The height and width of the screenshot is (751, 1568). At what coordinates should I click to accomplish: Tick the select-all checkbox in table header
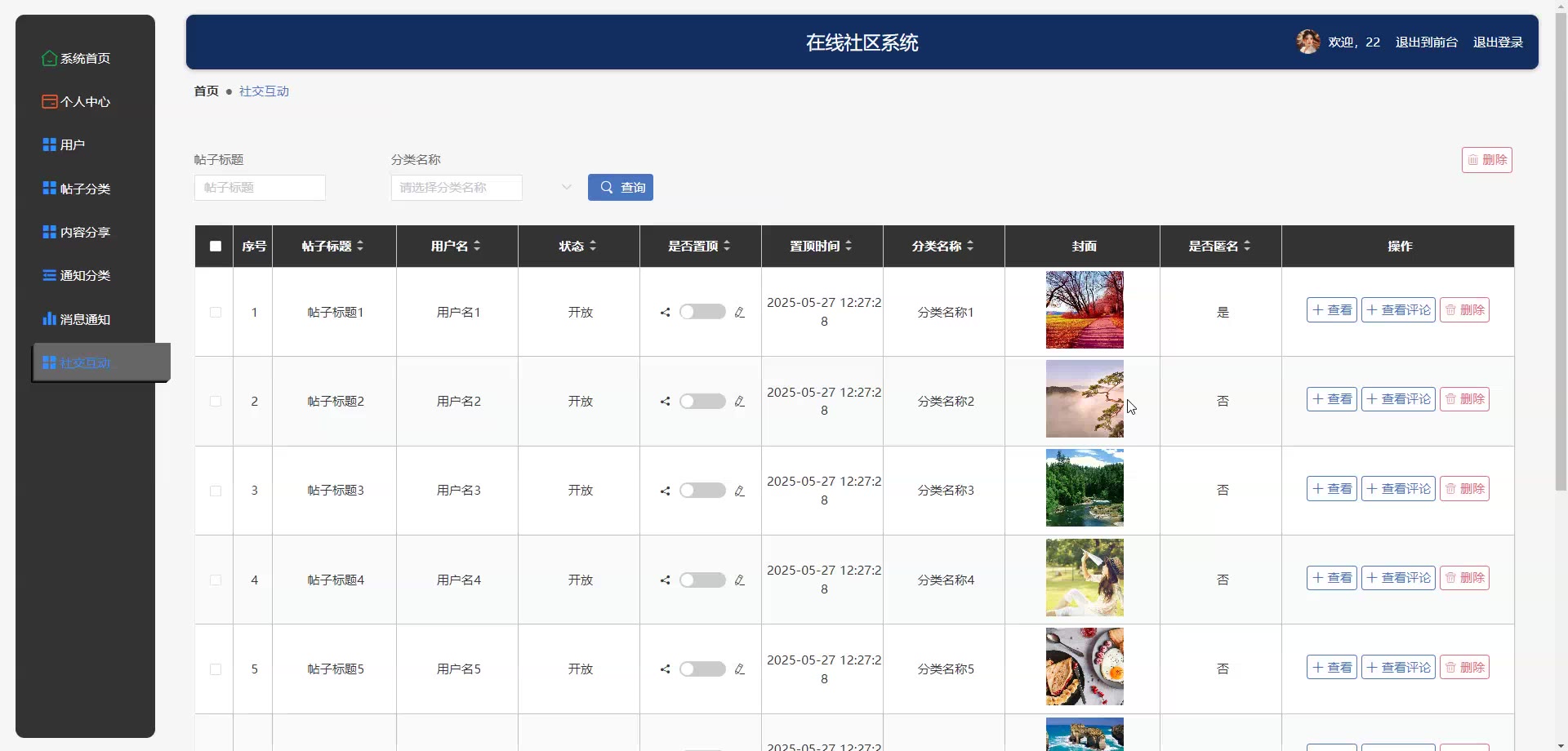click(x=216, y=246)
